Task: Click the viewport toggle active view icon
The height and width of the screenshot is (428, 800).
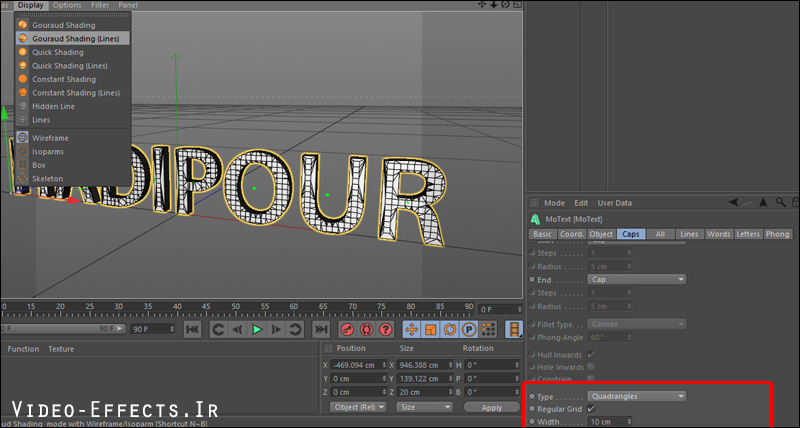Action: point(517,4)
